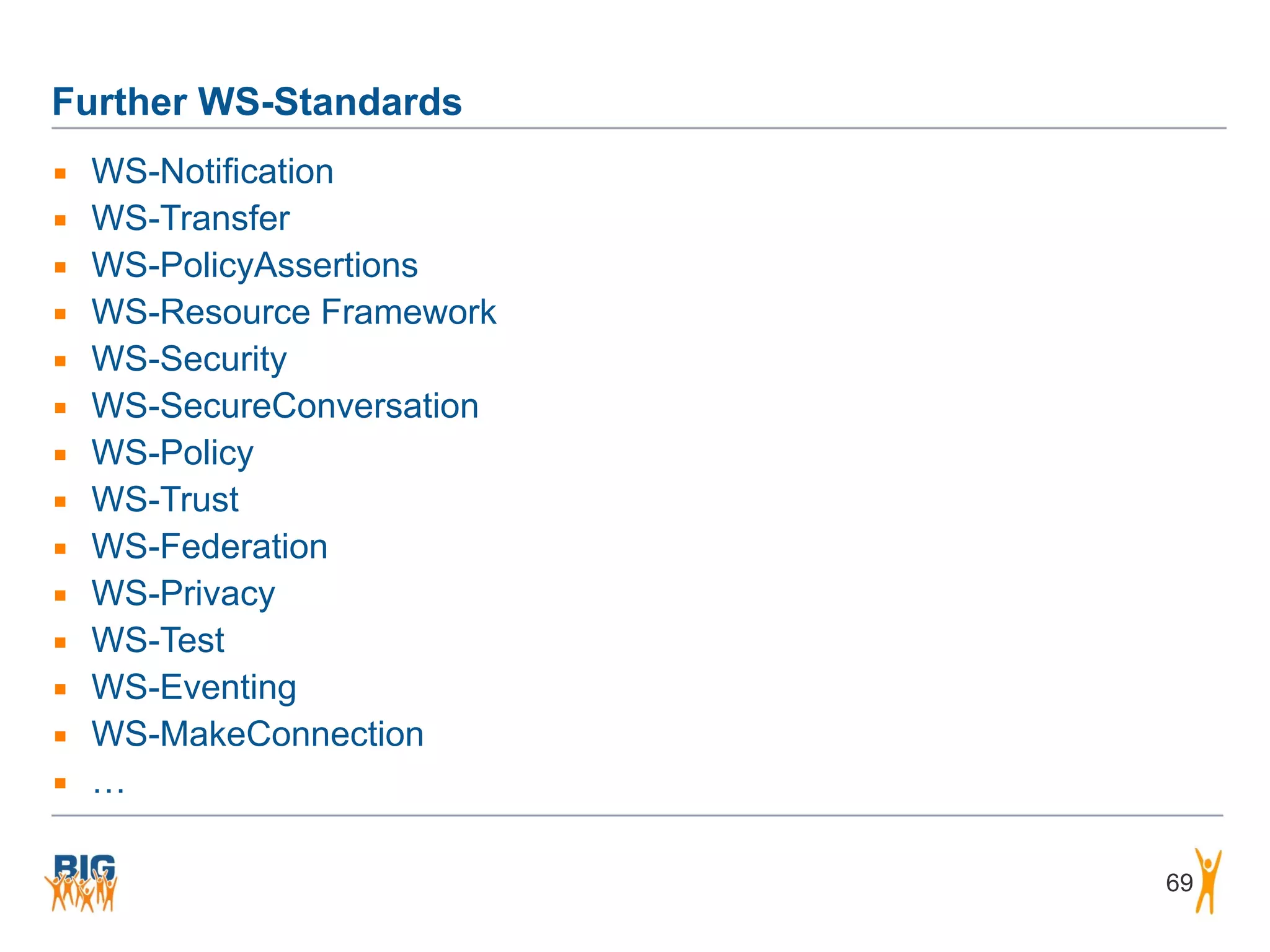Screen dimensions: 1270x952
Task: Click the WS-Eventing list item
Action: [x=193, y=687]
